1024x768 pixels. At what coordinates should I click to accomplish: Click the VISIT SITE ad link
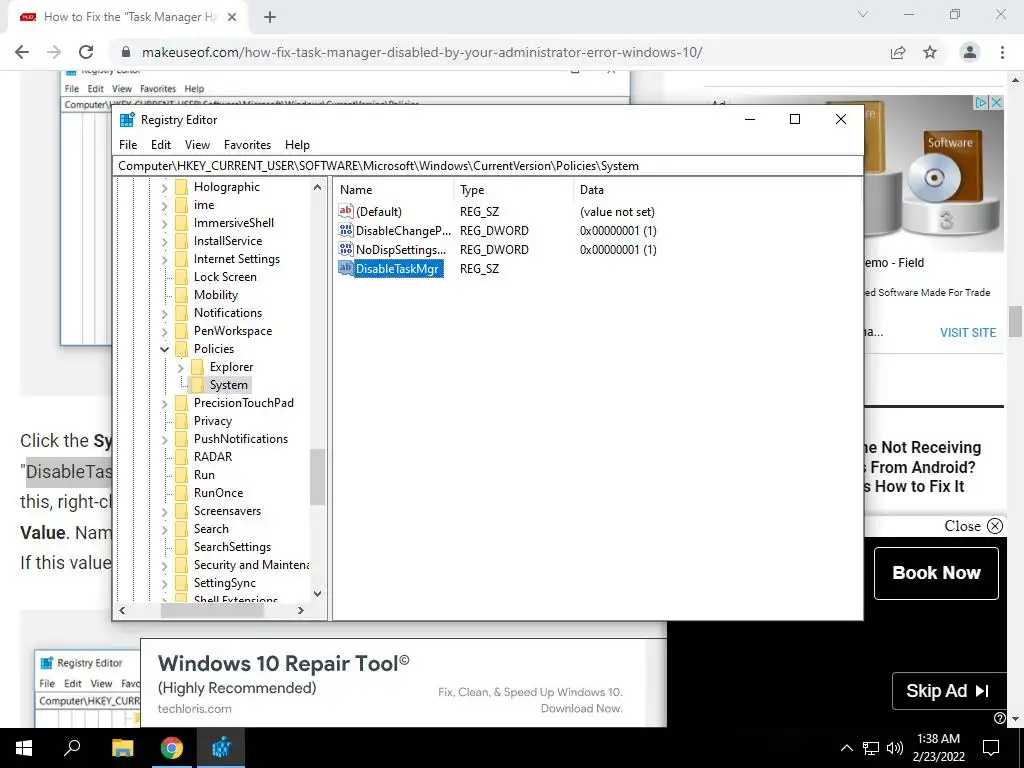968,332
